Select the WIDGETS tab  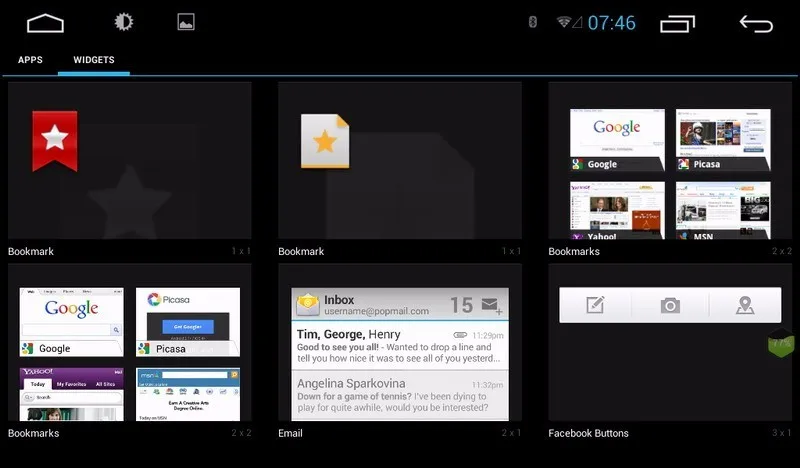tap(94, 60)
